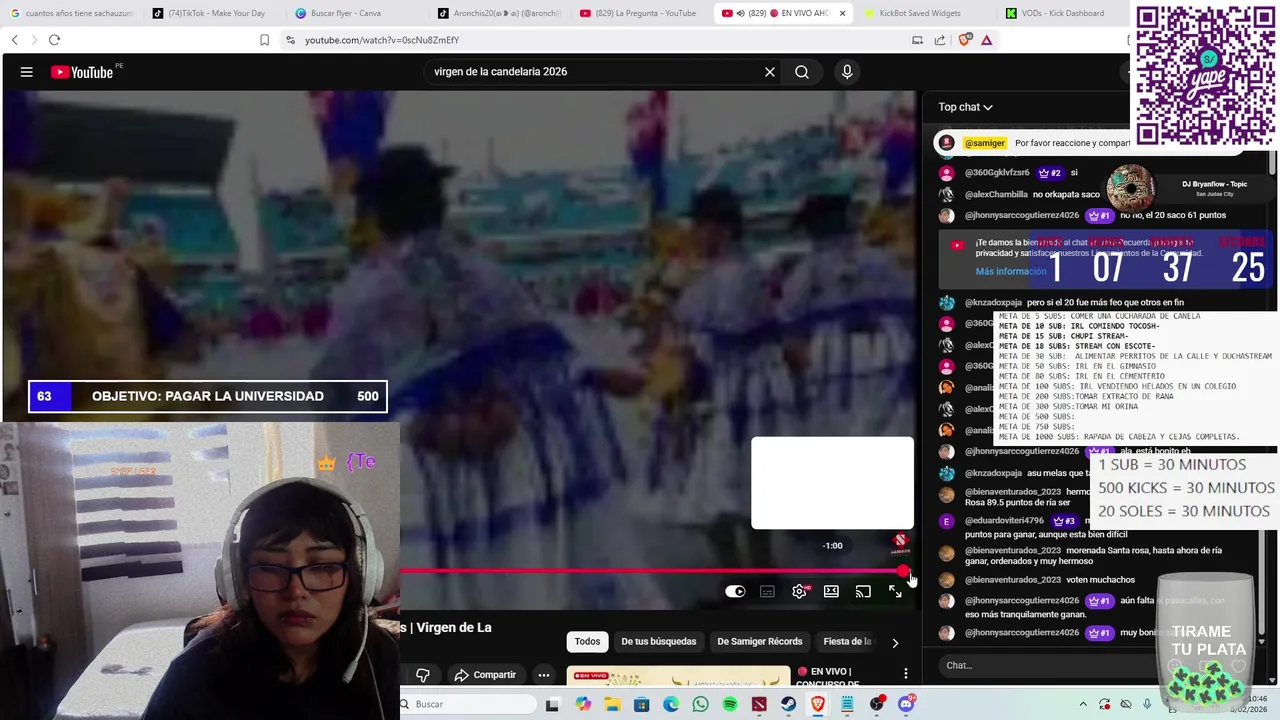Viewport: 1280px width, 720px height.
Task: Toggle subtitles button in video player
Action: click(x=767, y=591)
